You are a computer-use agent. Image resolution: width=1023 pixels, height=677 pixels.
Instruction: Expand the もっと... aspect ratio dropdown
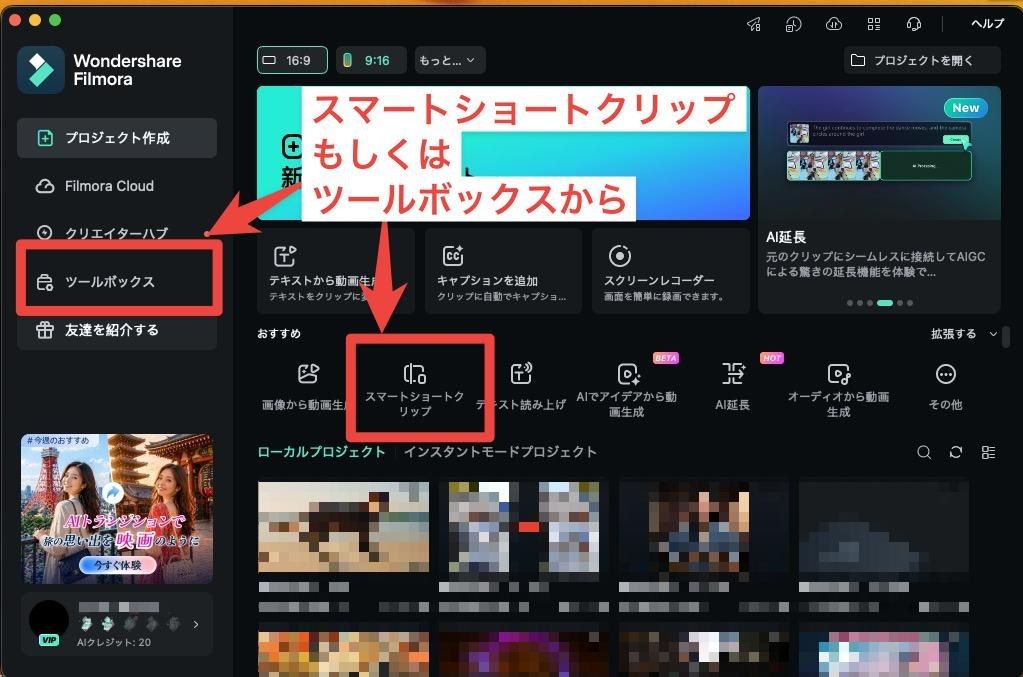click(x=450, y=60)
